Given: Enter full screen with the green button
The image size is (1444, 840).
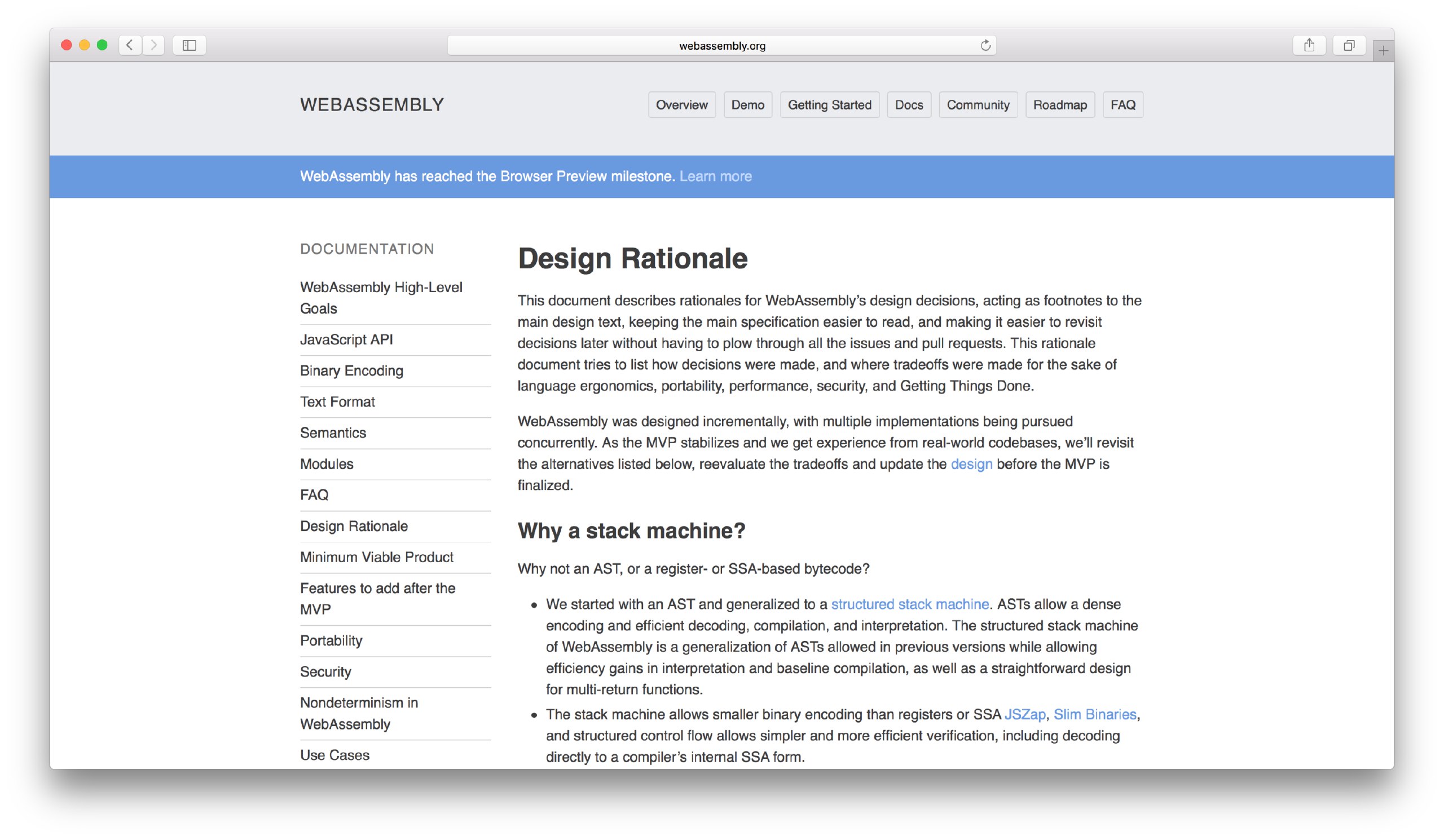Looking at the screenshot, I should point(102,45).
